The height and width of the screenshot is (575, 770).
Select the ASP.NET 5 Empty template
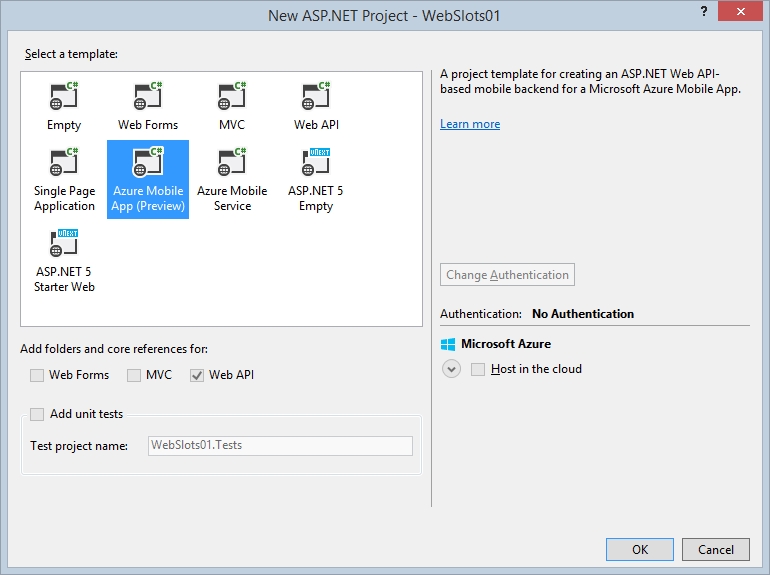[x=316, y=180]
